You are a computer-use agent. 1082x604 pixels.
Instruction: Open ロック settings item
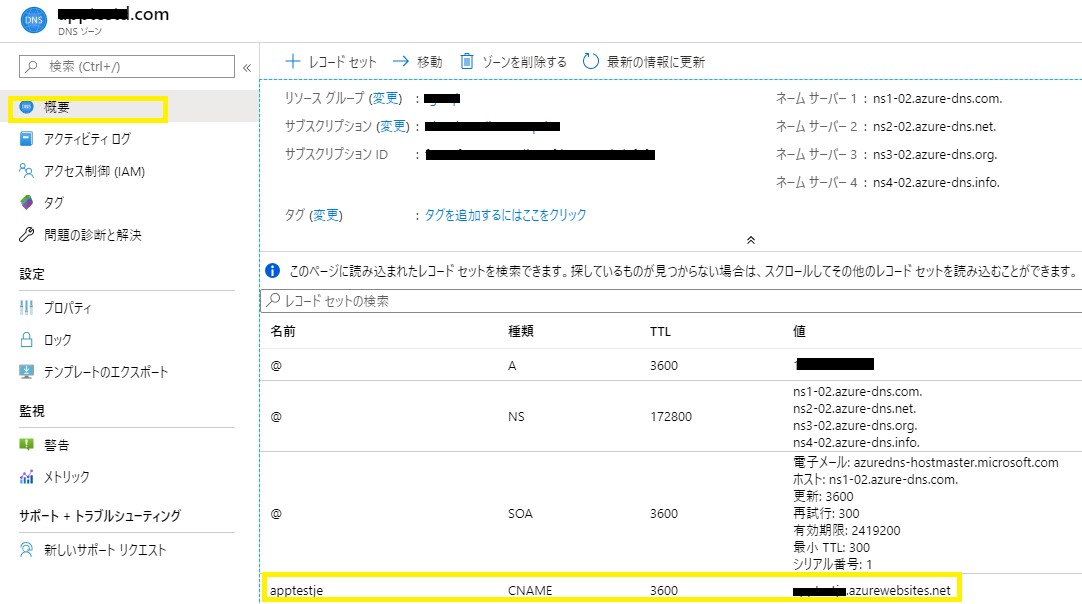click(x=58, y=340)
